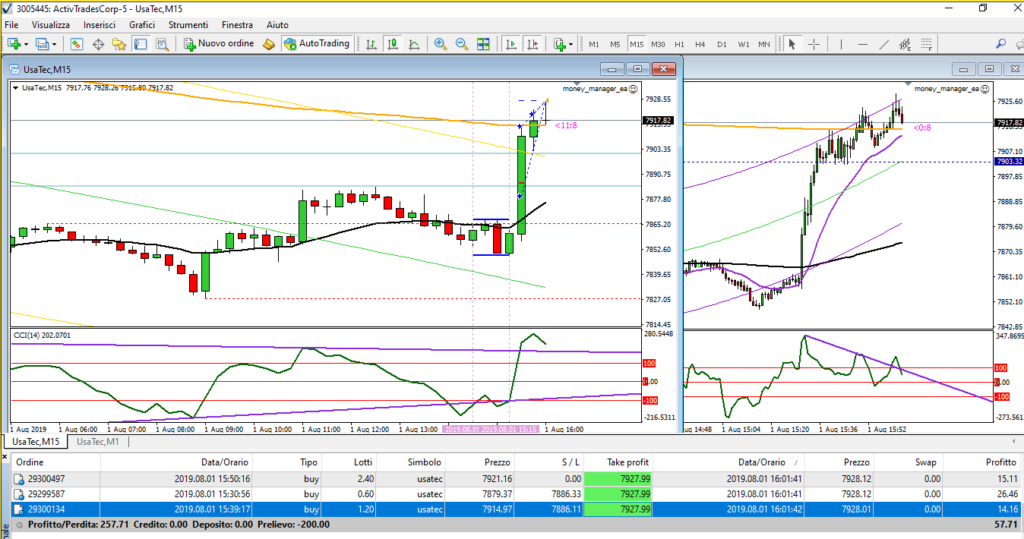Select the D1 timeframe
The height and width of the screenshot is (539, 1024).
click(722, 44)
